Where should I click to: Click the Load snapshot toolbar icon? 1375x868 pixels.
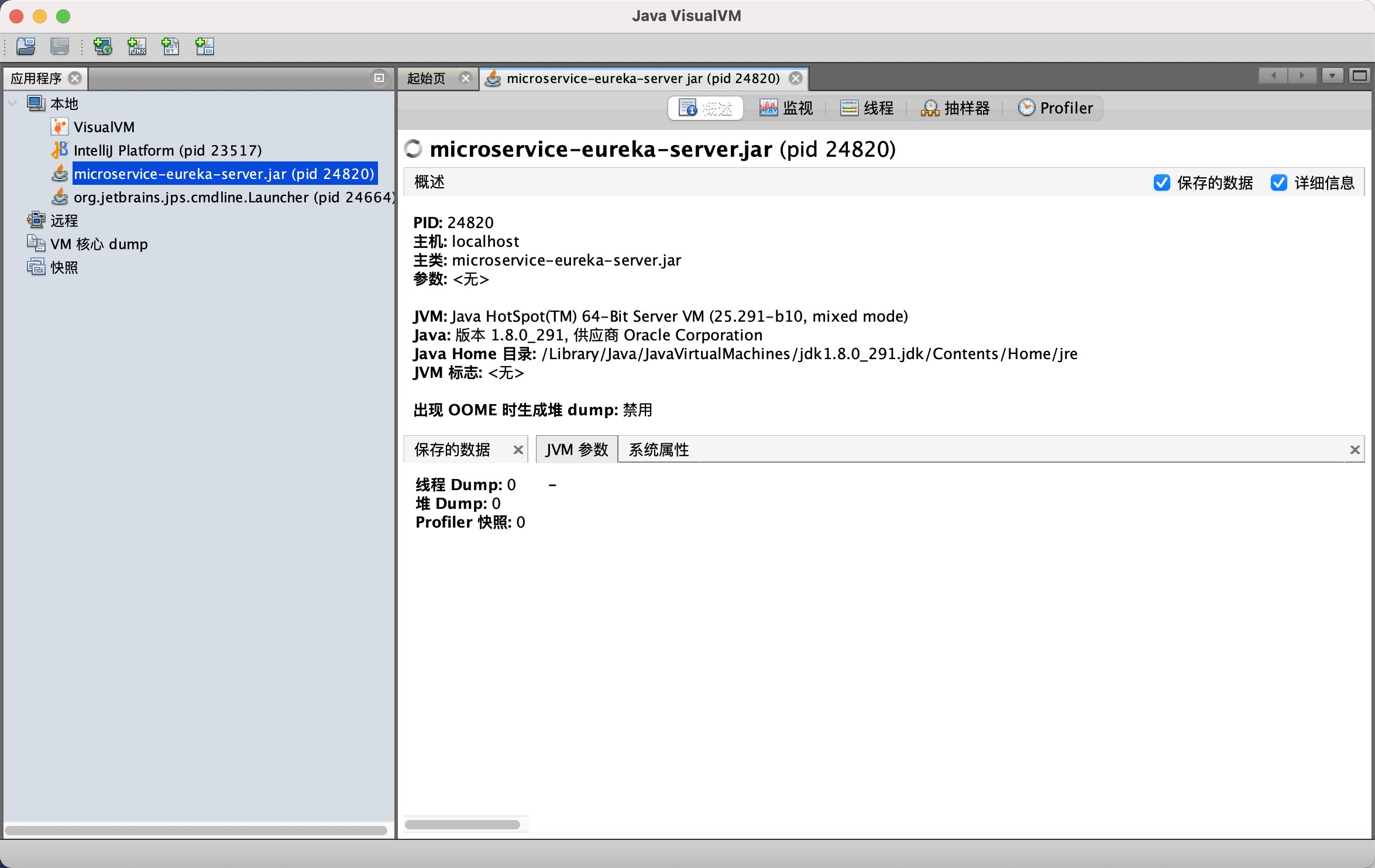point(26,46)
